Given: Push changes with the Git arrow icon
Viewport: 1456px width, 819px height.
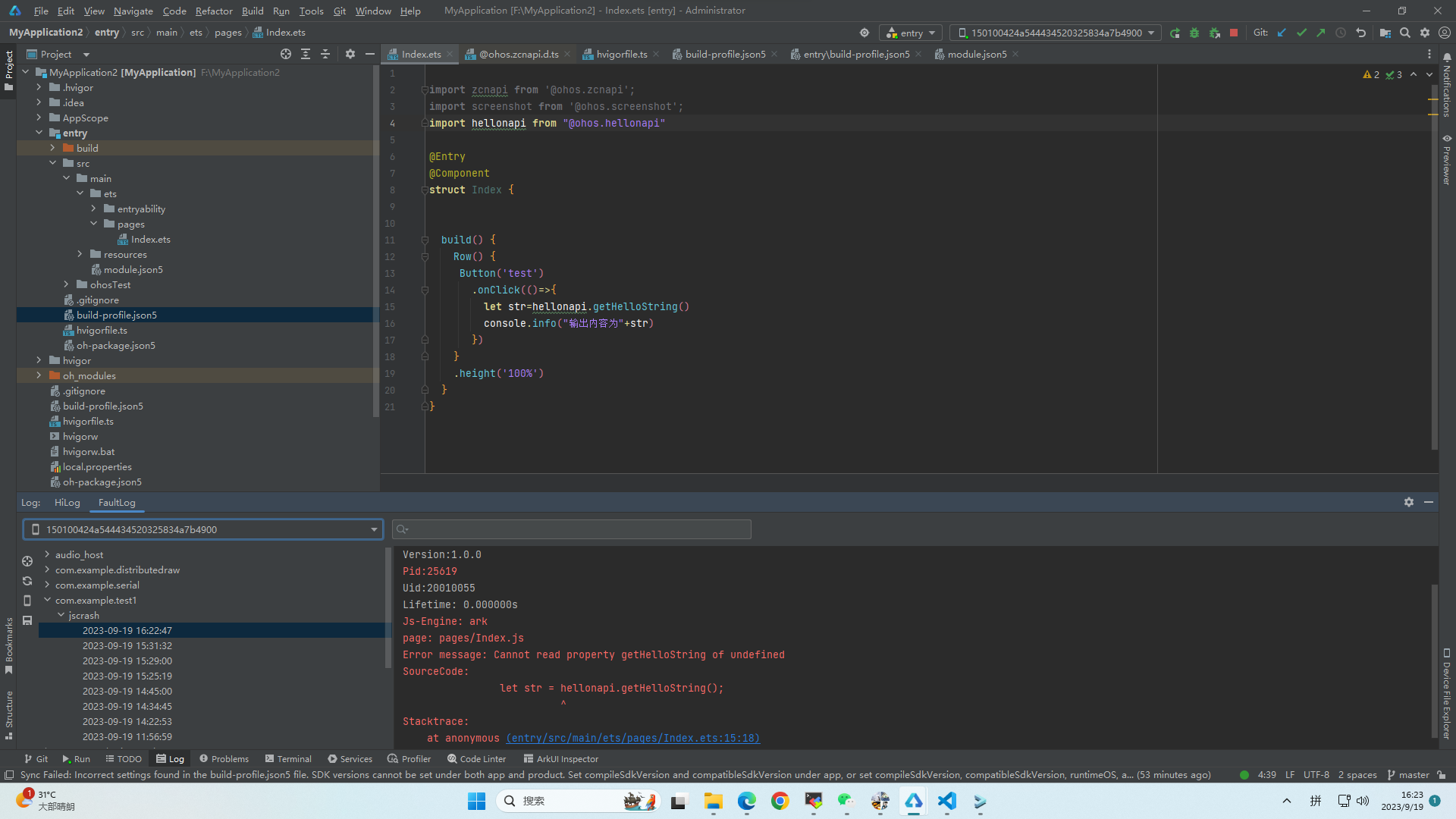Looking at the screenshot, I should click(1320, 33).
